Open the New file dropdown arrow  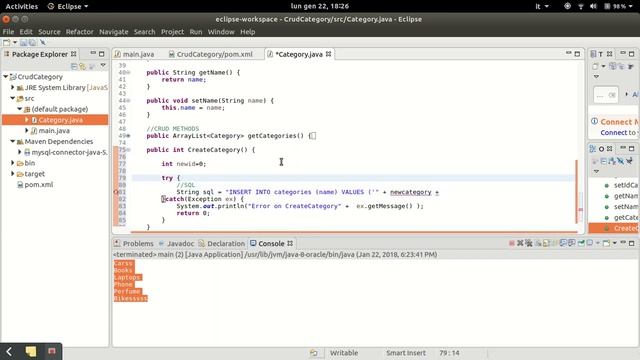(x=15, y=42)
